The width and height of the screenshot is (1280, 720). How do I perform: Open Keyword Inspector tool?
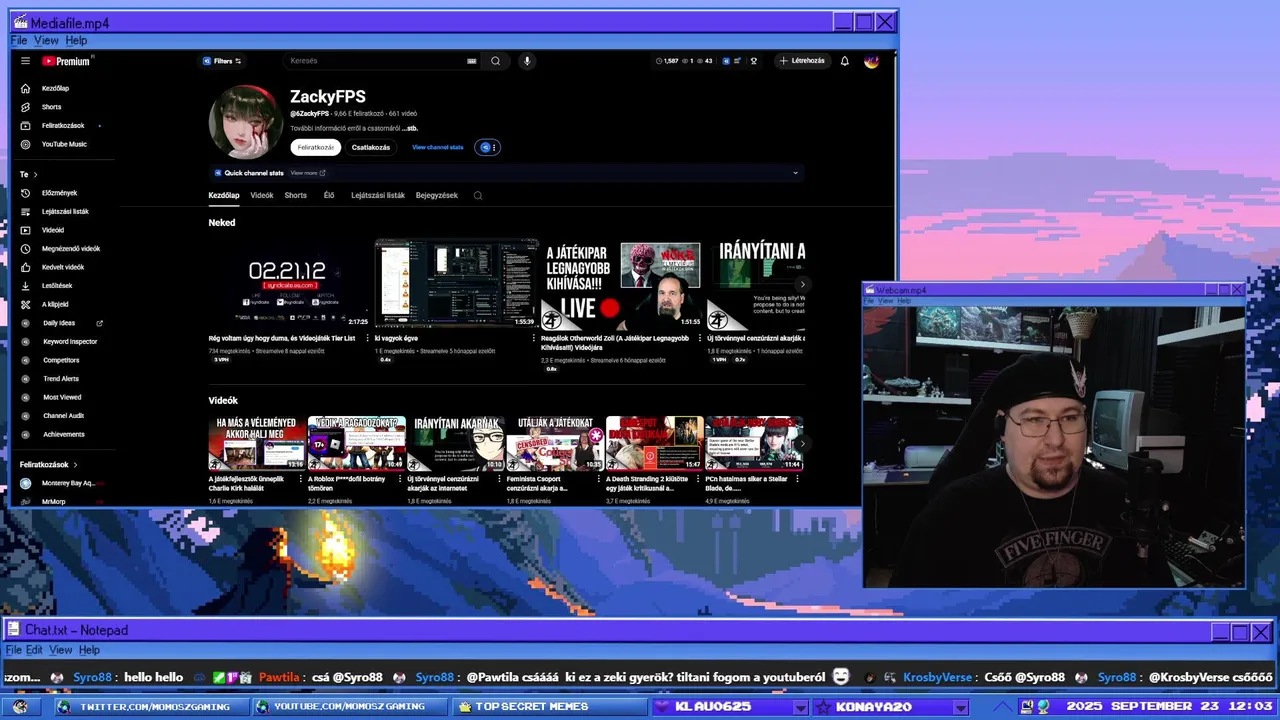(x=70, y=341)
